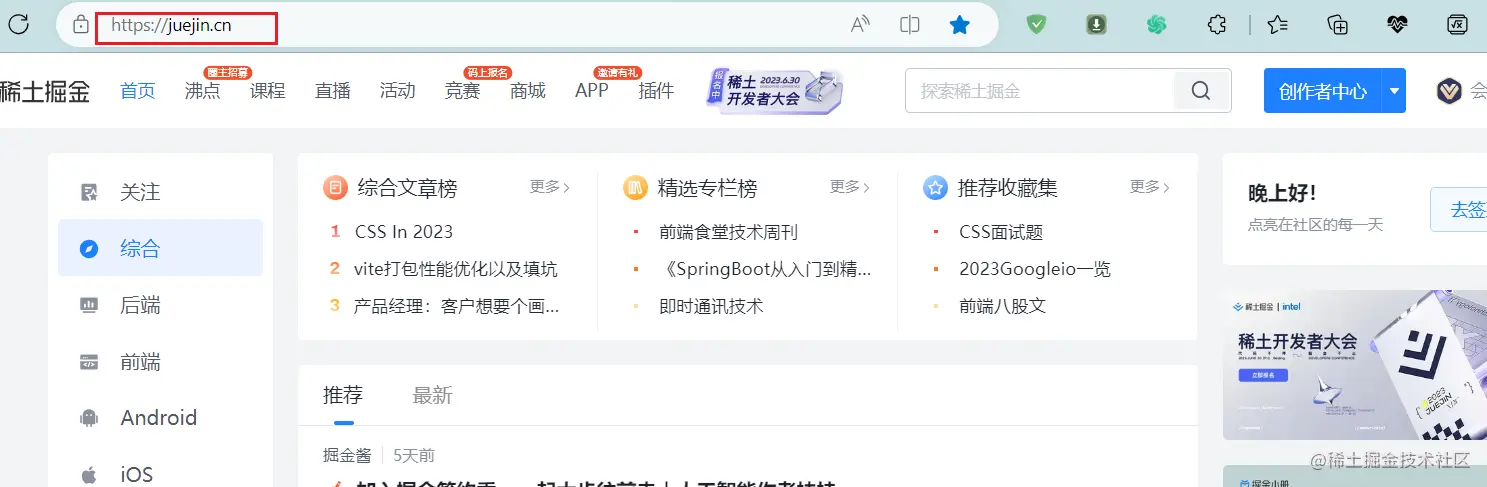Open 商城 in top navigation
The height and width of the screenshot is (487, 1487).
tap(528, 91)
